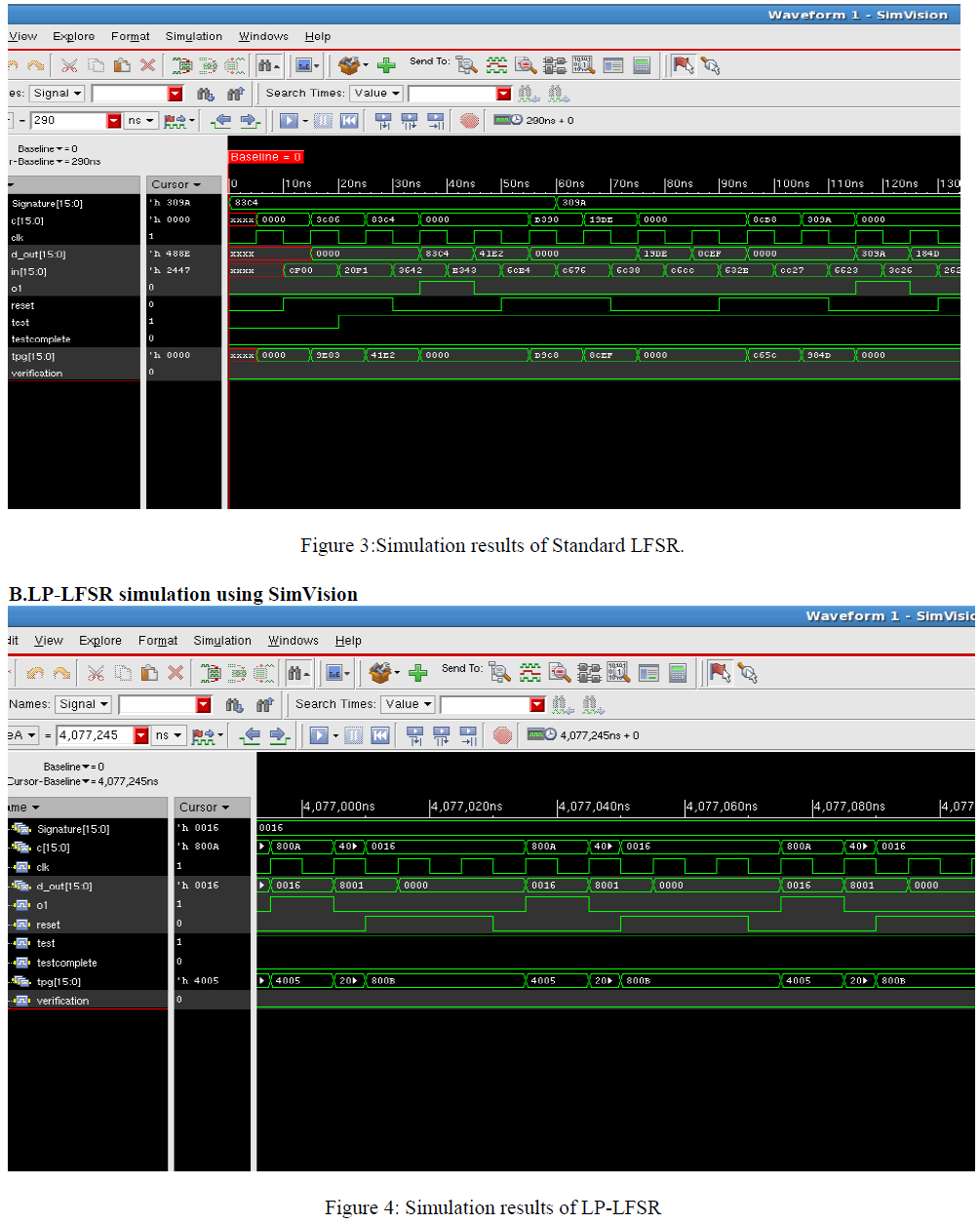
Task: Click the red flag marker icon in the Standard LFSR toolbar
Action: click(x=684, y=65)
